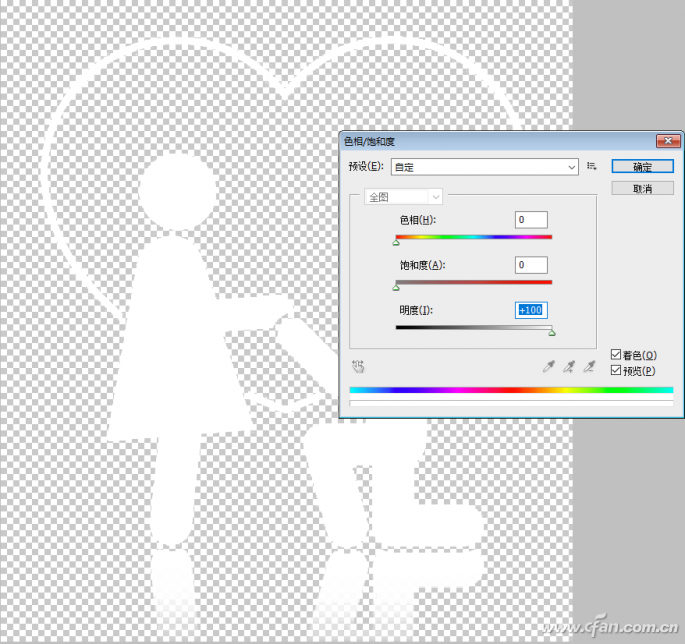The image size is (685, 644).
Task: Toggle the 预览 preview checkbox
Action: 616,370
